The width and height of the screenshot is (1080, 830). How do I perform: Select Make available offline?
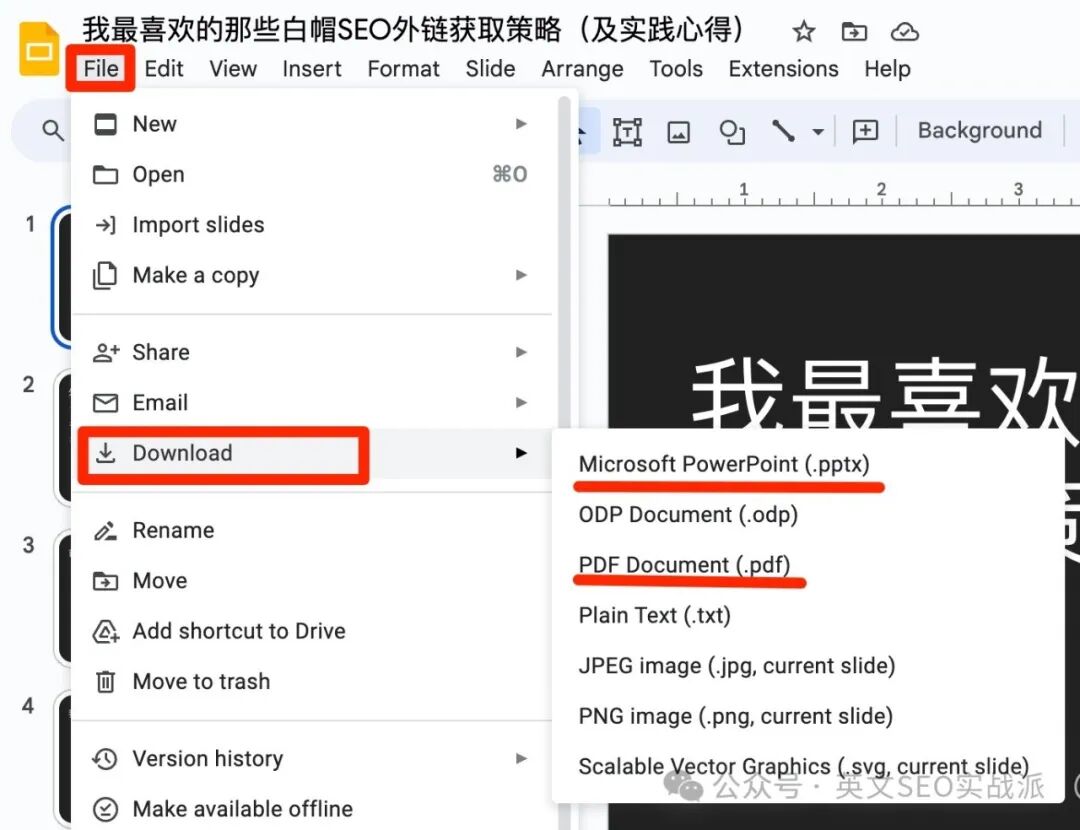click(313, 809)
